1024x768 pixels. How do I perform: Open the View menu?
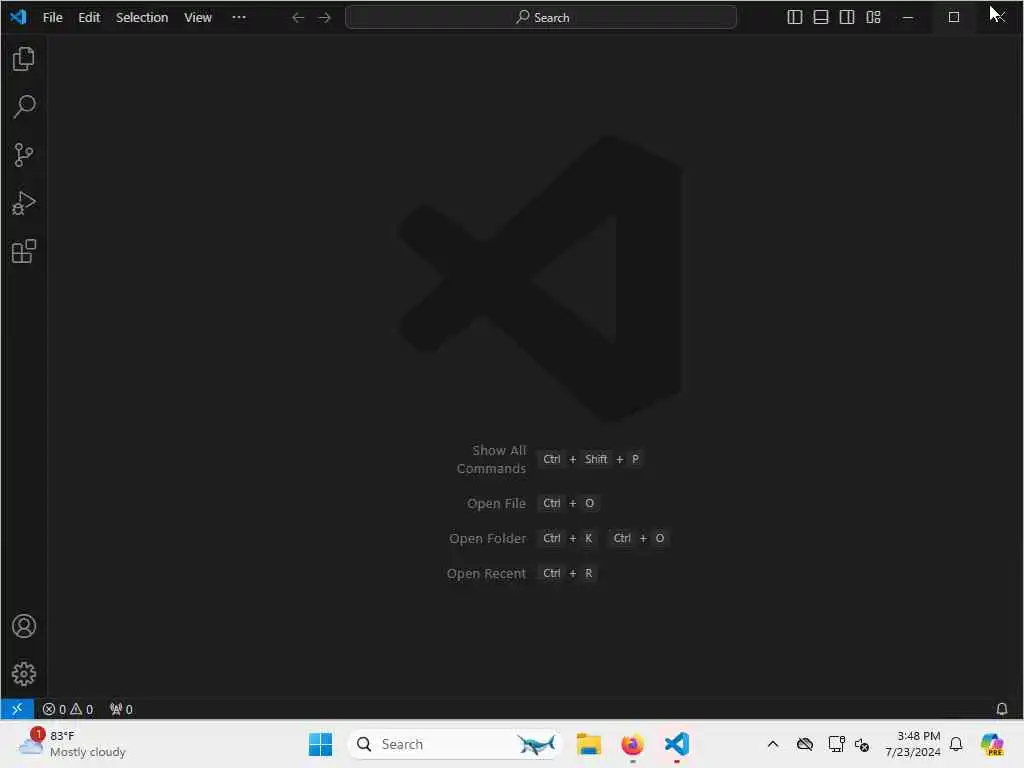click(x=198, y=18)
